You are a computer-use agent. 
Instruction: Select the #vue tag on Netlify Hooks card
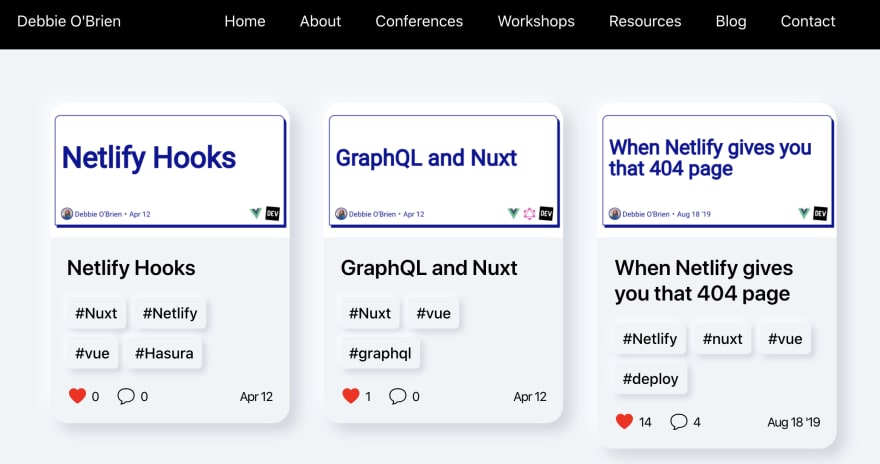click(x=93, y=353)
